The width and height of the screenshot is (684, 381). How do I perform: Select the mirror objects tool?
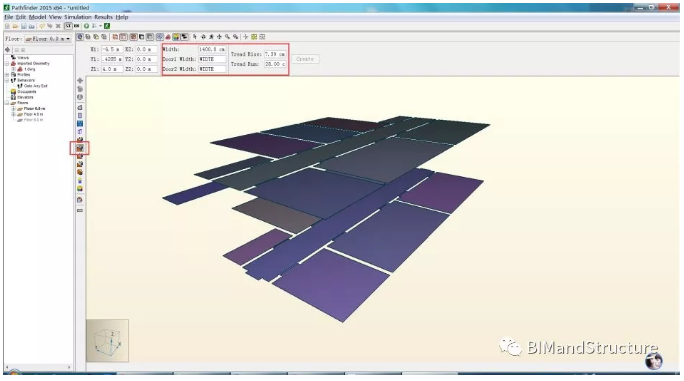click(x=80, y=97)
